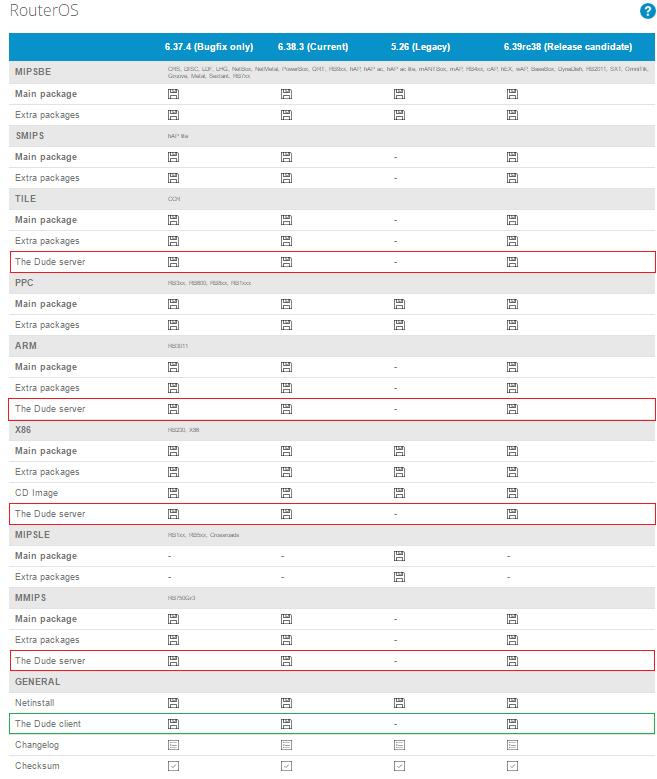Download MMIPS Dude server for 6.39rc38
657x779 pixels.
coord(512,661)
